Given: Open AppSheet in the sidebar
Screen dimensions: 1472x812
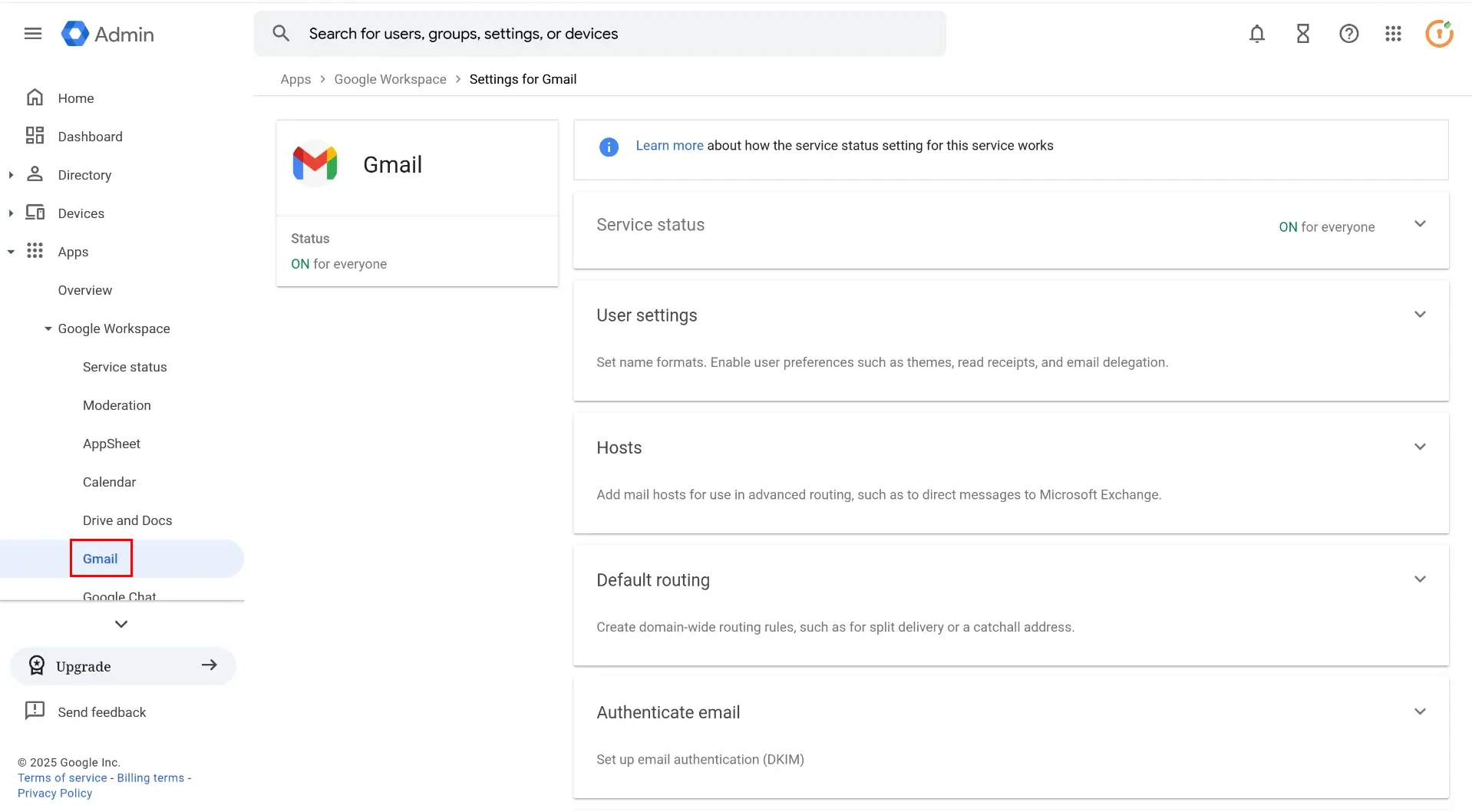Looking at the screenshot, I should pyautogui.click(x=112, y=444).
